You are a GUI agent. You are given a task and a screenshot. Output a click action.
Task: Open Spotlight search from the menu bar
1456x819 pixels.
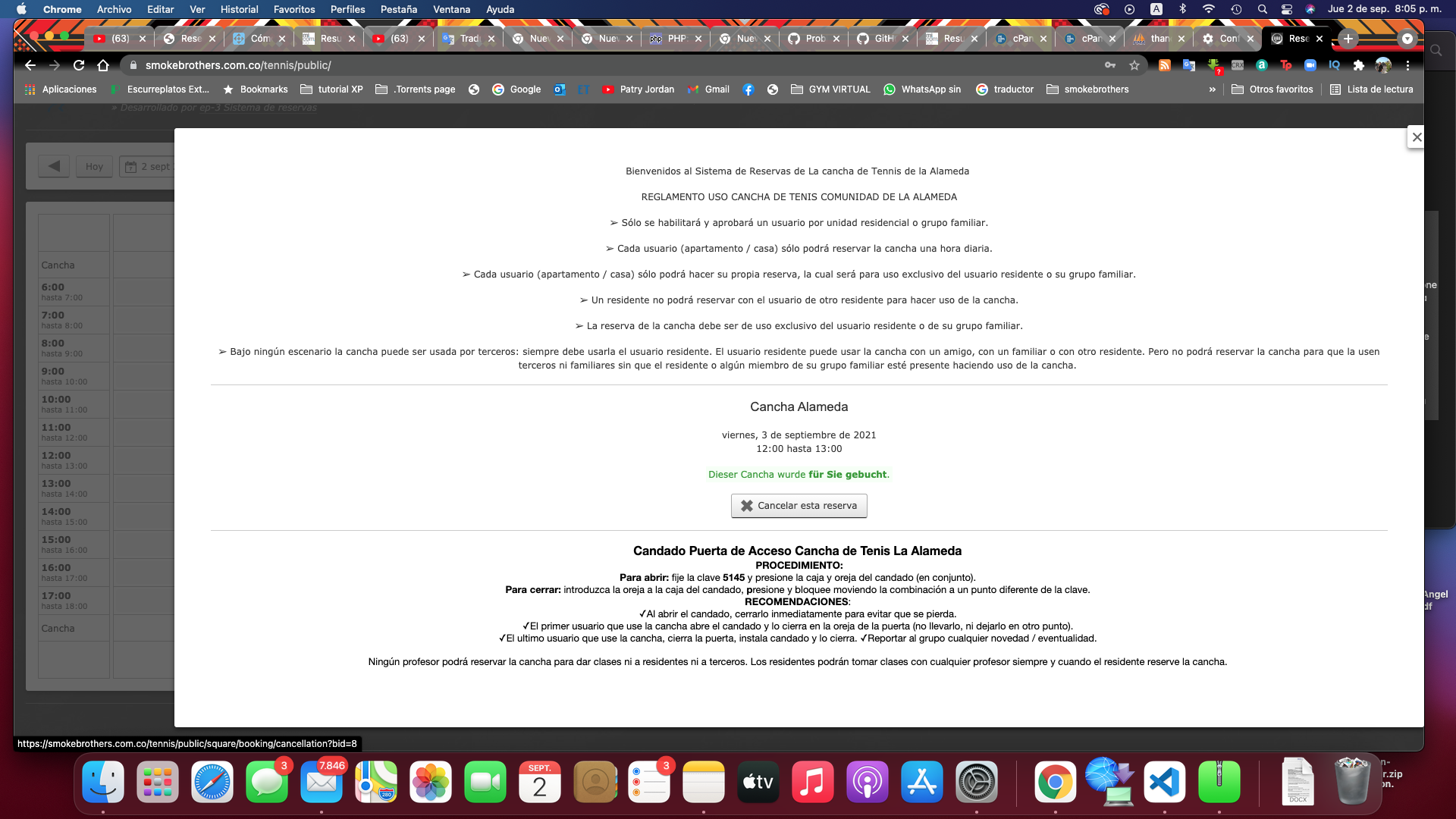(1262, 9)
